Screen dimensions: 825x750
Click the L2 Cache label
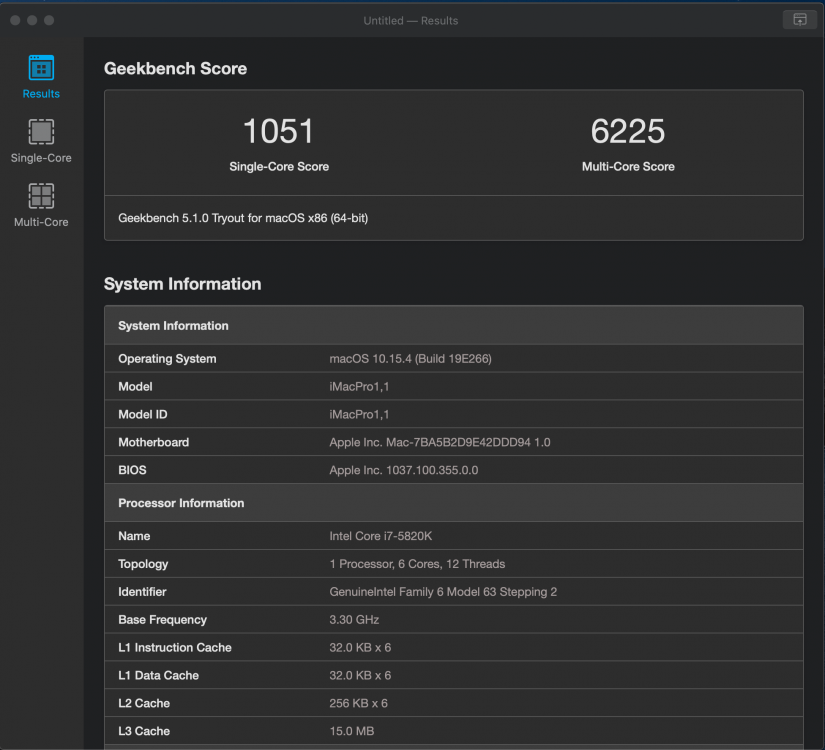144,703
